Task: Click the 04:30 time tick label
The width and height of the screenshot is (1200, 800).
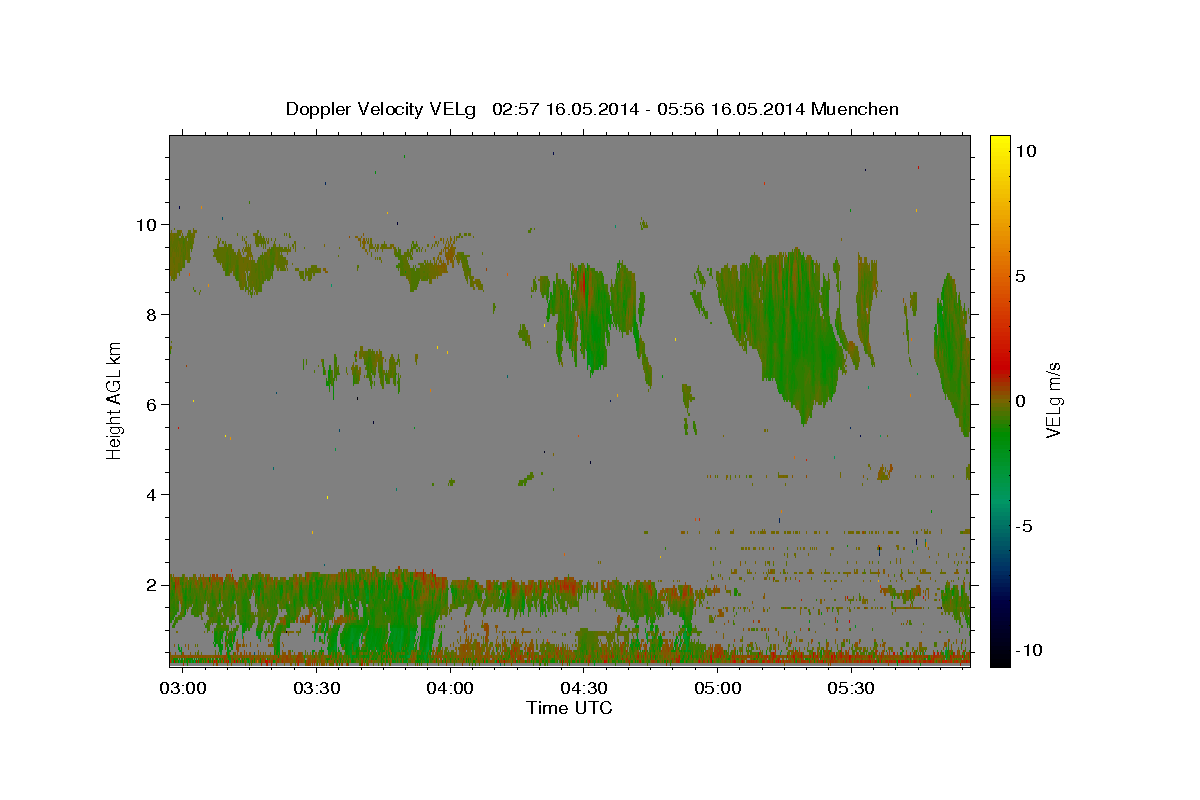Action: point(584,688)
